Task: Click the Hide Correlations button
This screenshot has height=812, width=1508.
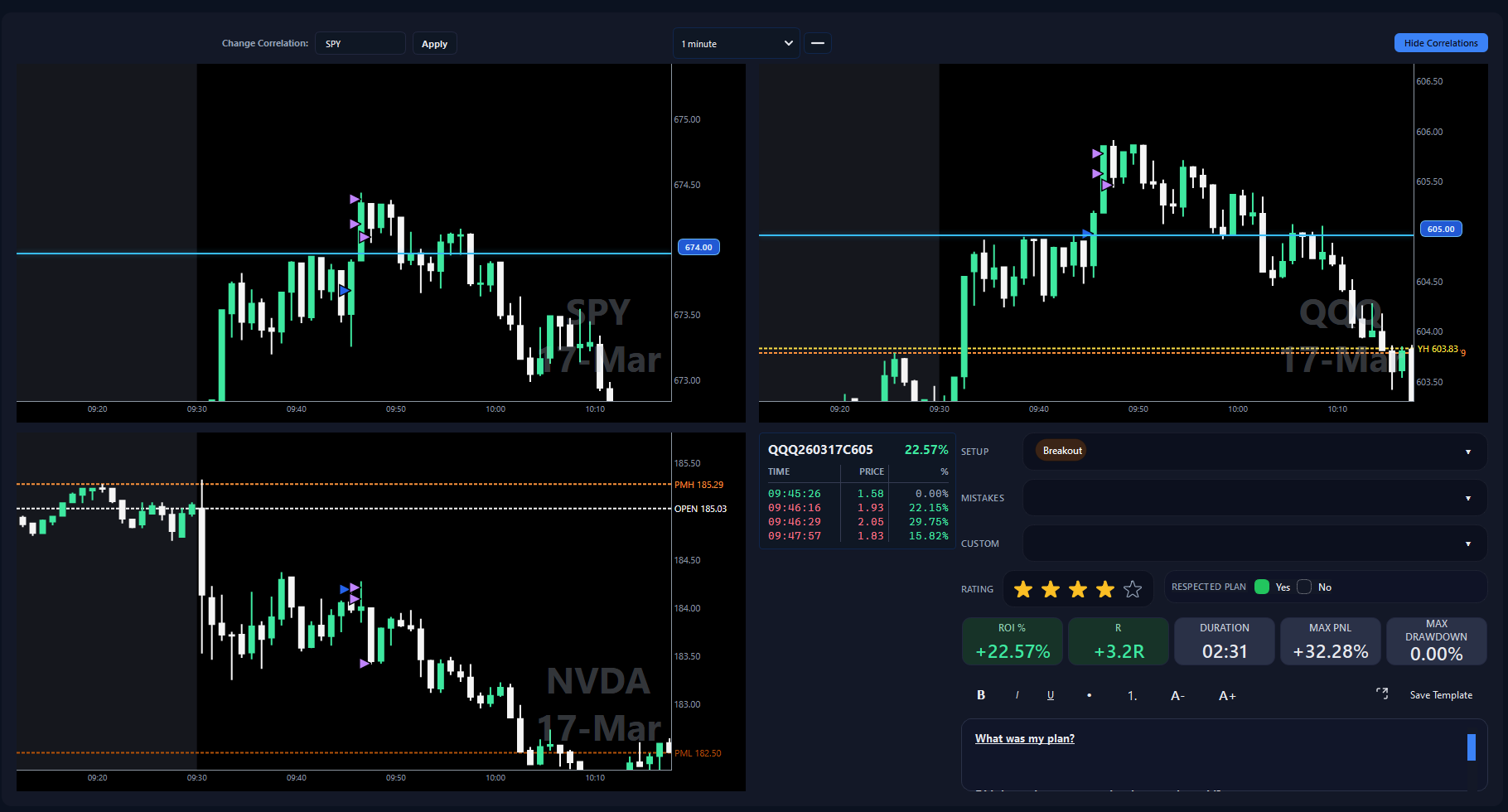Action: tap(1441, 42)
